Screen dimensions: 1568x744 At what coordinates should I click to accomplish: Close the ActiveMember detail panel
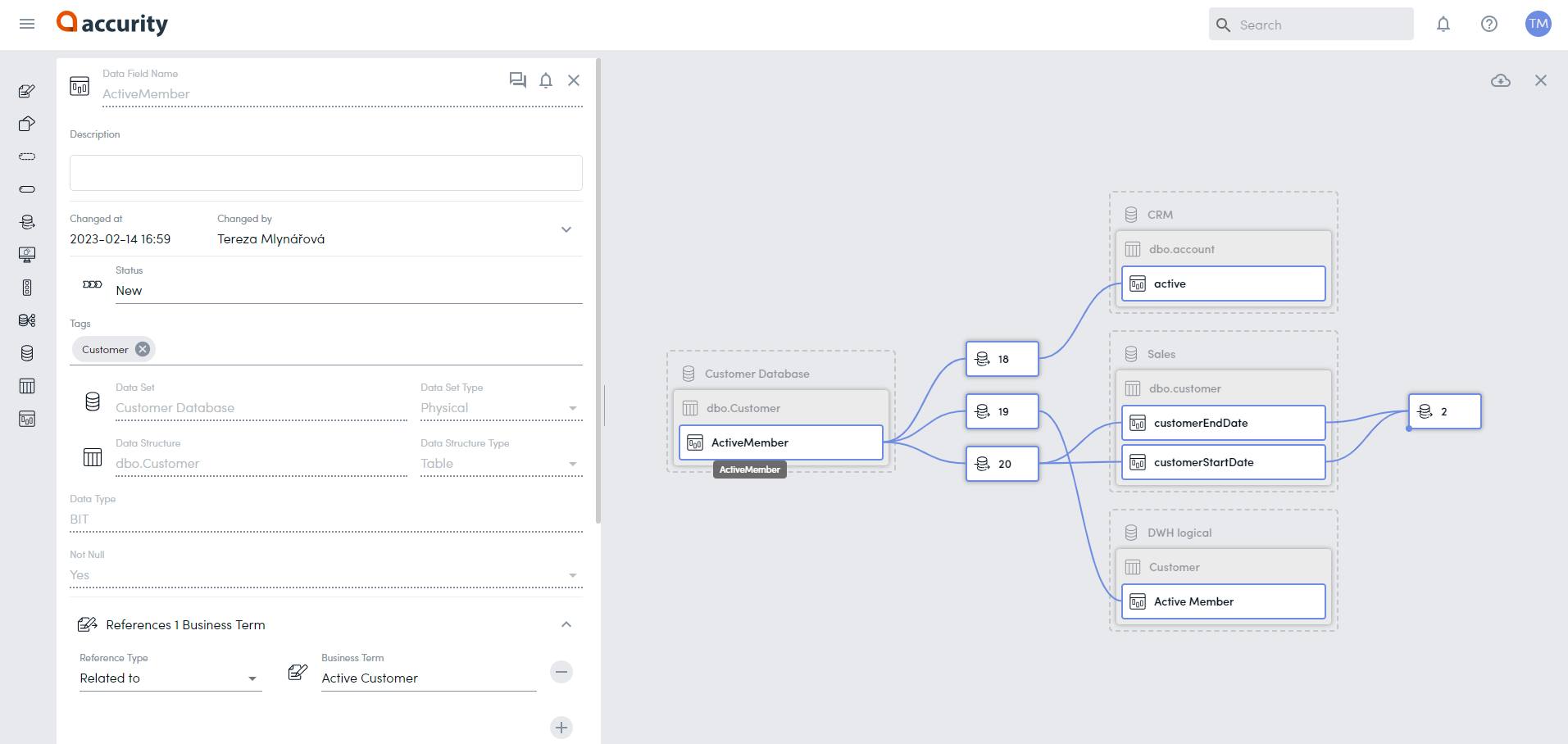click(x=574, y=80)
